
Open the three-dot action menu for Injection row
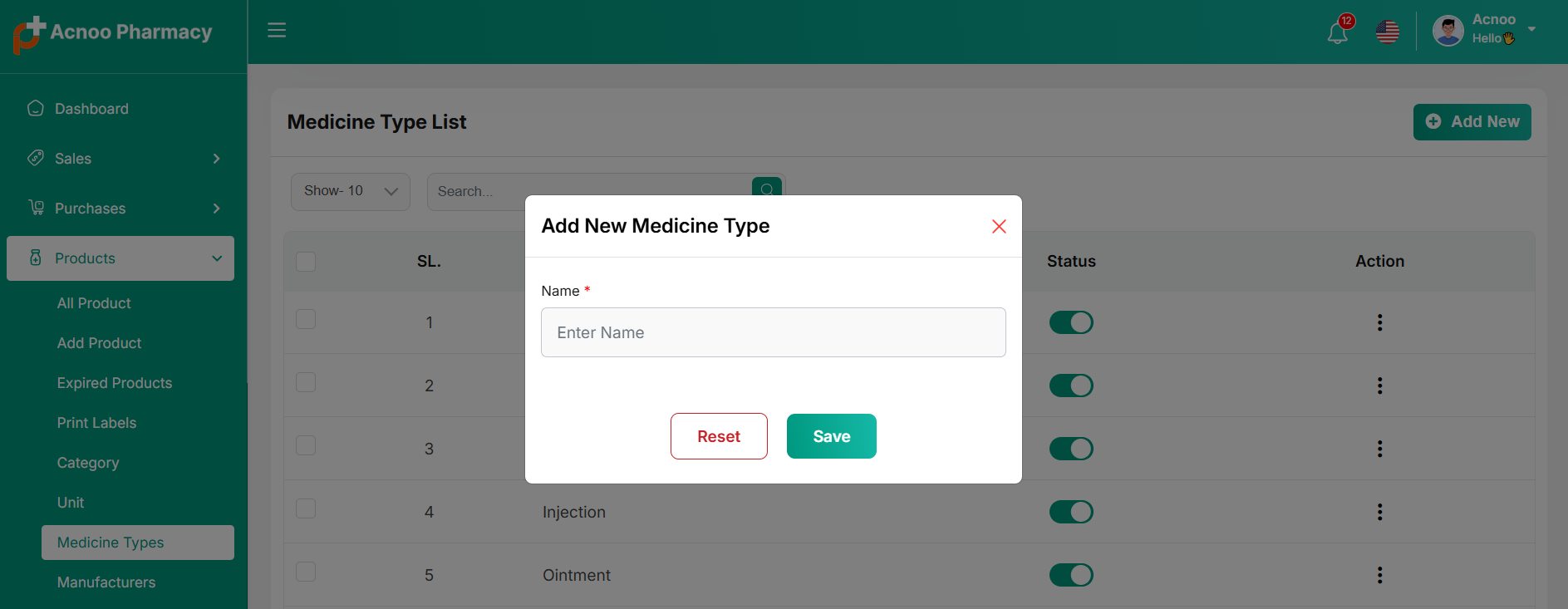pos(1379,512)
